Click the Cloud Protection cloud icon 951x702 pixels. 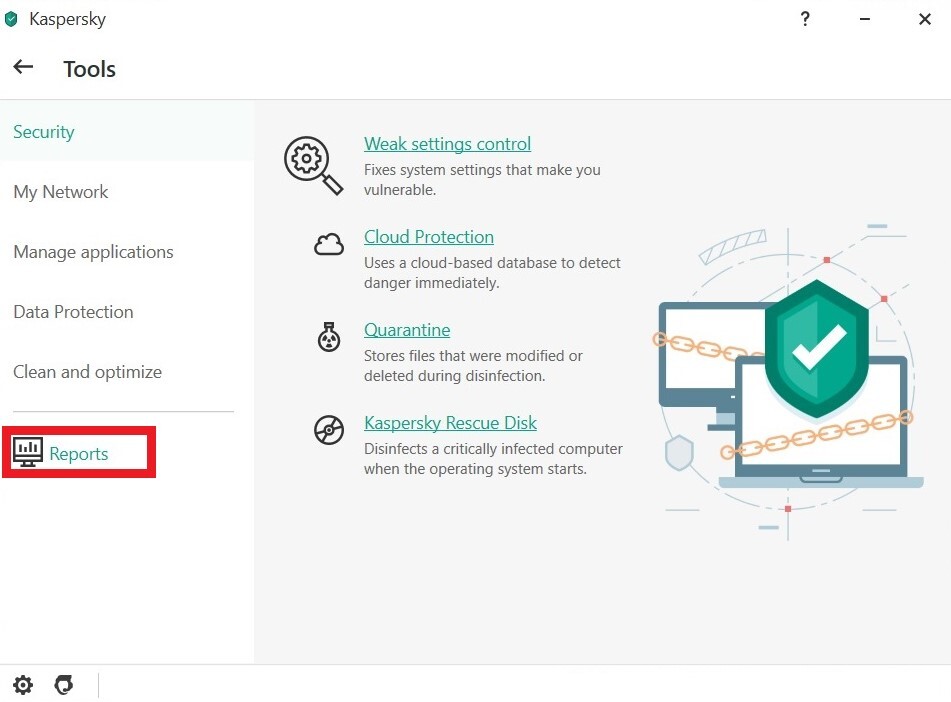(329, 245)
